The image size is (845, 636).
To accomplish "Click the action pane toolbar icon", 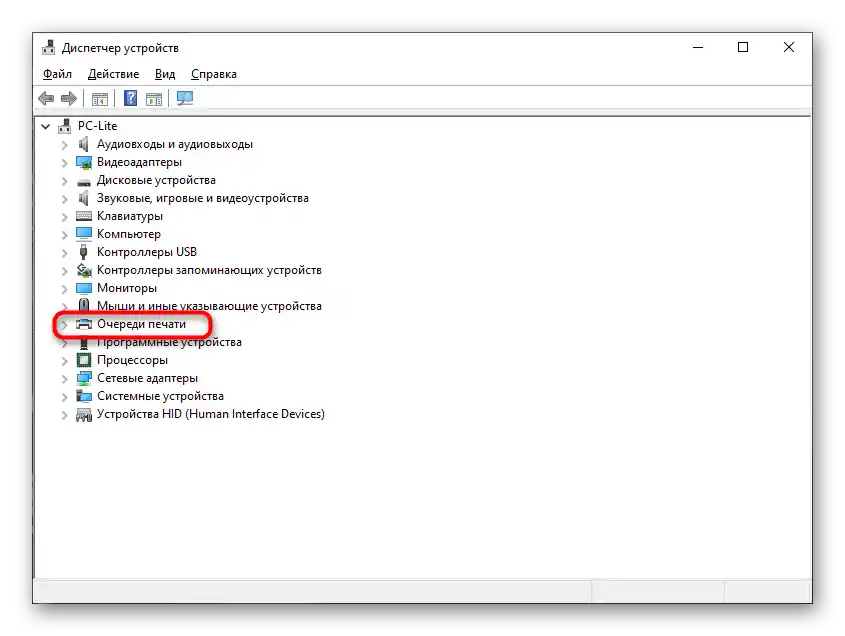I will coord(154,99).
